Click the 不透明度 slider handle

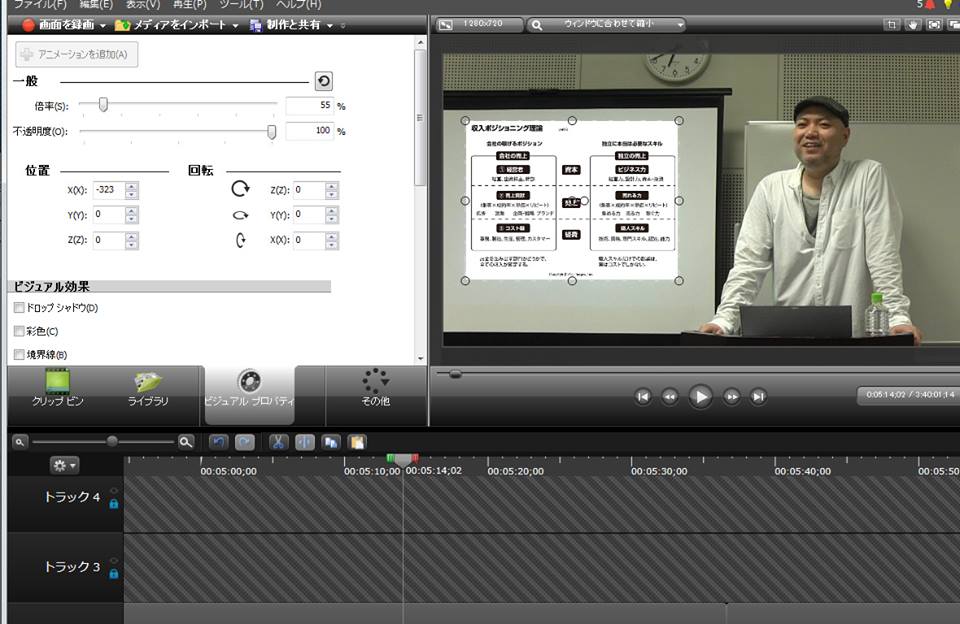(x=271, y=131)
